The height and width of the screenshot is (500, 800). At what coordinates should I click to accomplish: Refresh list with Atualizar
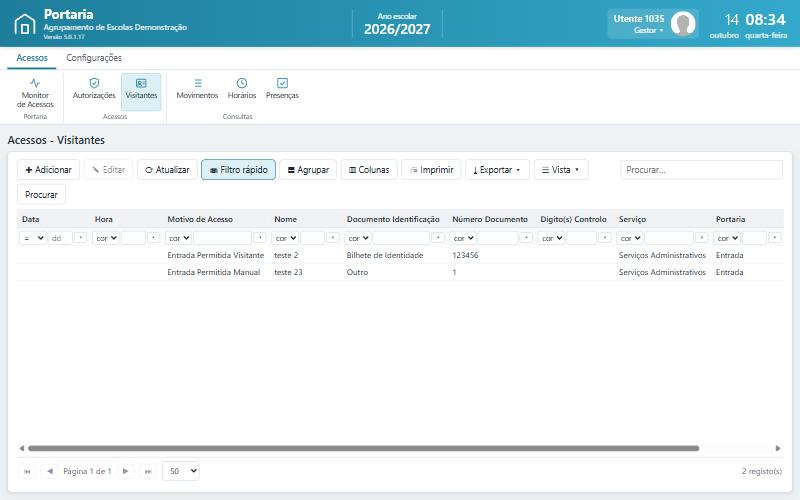(167, 170)
